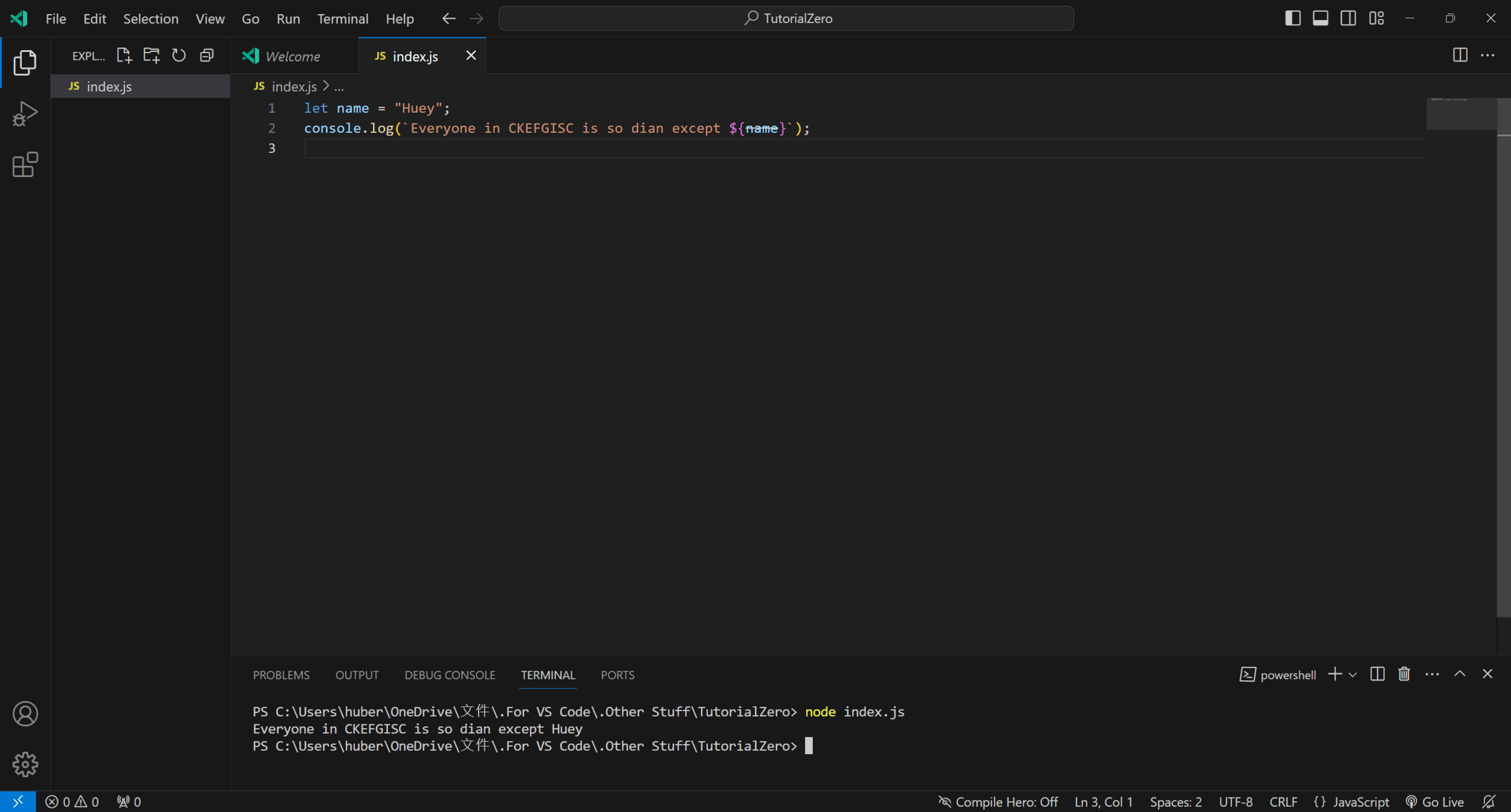Open the terminal launch profile dropdown arrow
Viewport: 1511px width, 812px height.
[x=1353, y=675]
